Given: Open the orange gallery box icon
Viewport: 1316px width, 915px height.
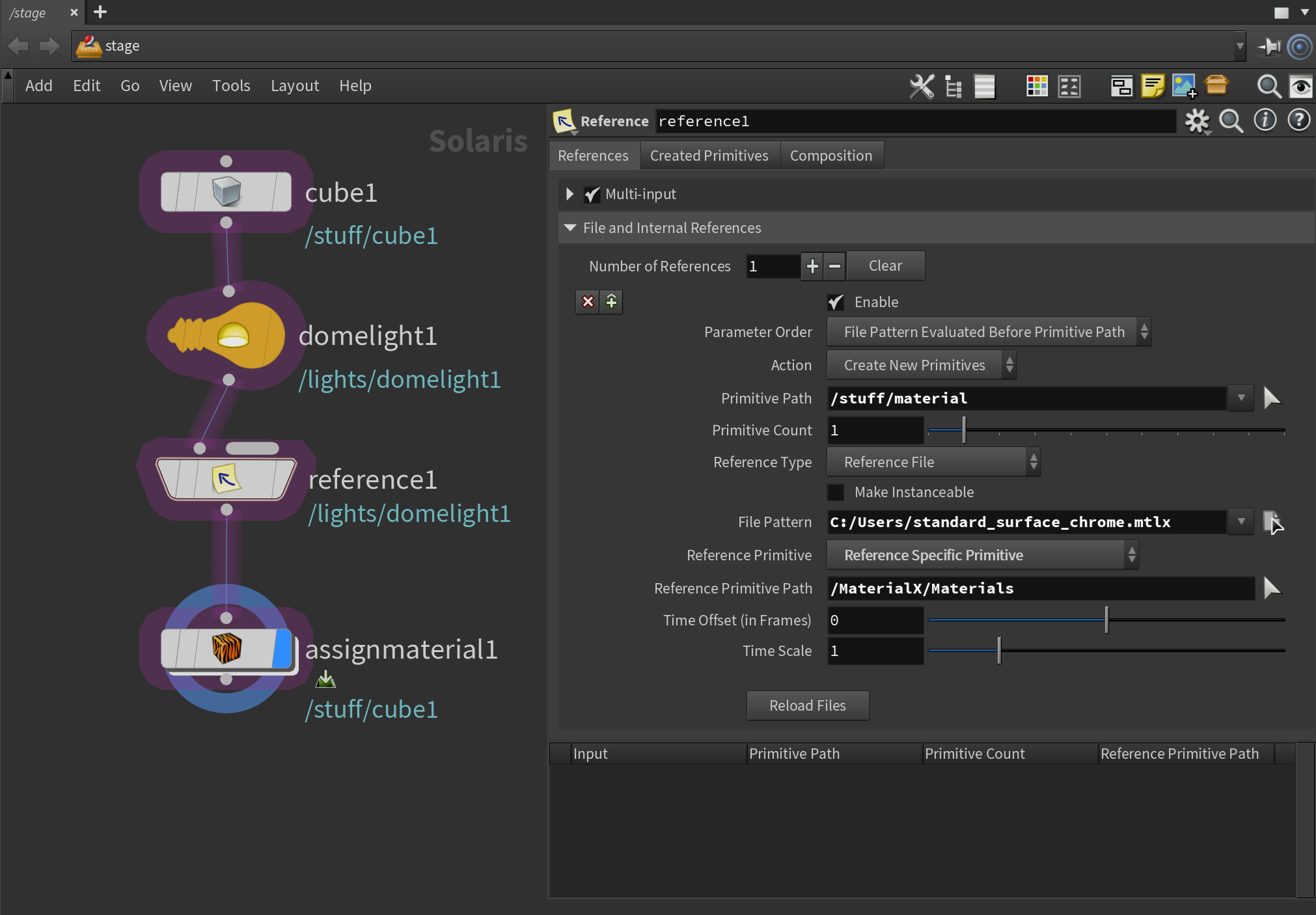Looking at the screenshot, I should coord(1216,85).
